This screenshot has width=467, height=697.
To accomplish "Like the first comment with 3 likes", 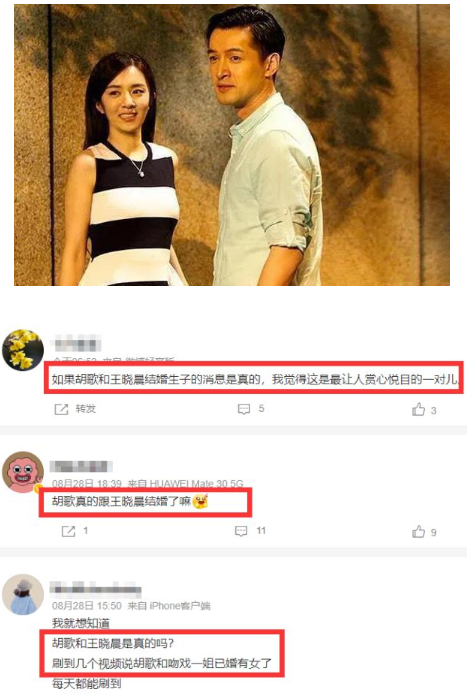I will pos(419,409).
